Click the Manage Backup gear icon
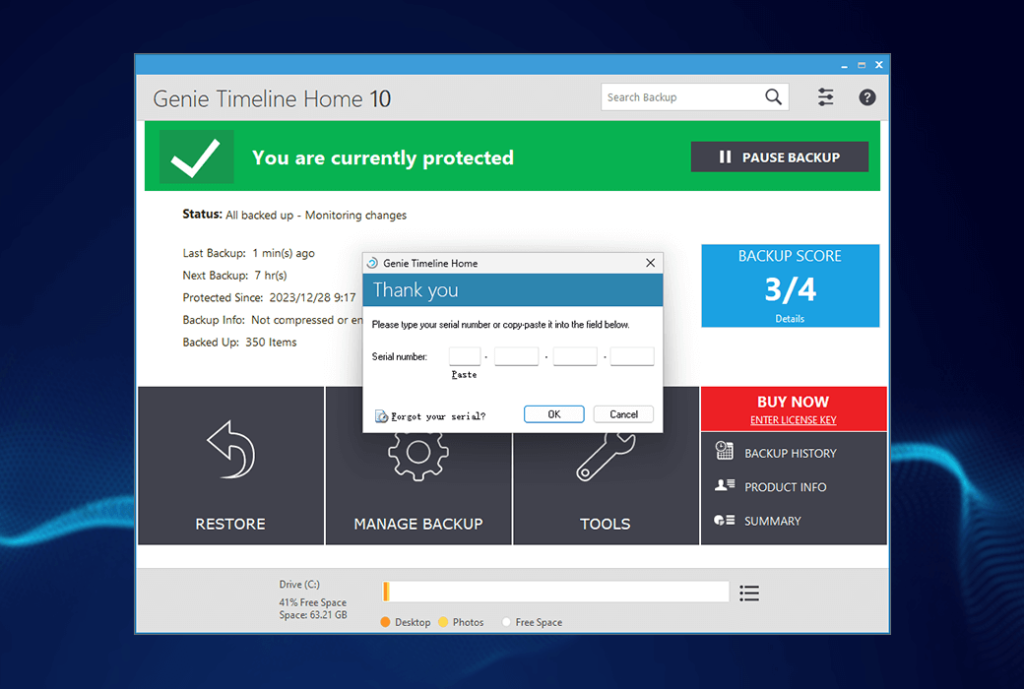 coord(418,455)
